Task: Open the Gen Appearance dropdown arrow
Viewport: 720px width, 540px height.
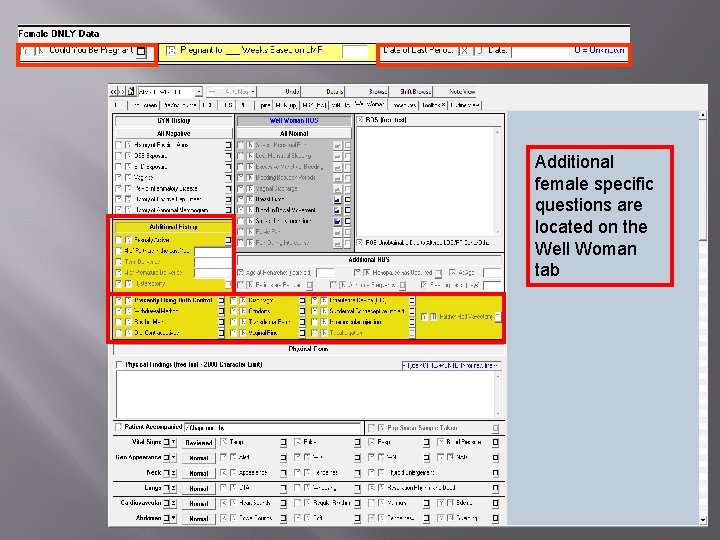Action: coord(174,458)
